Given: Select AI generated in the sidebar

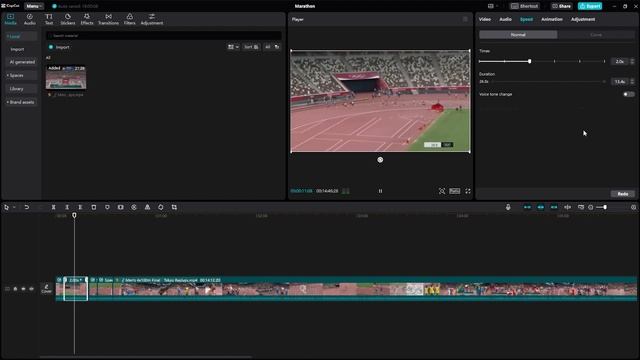Looking at the screenshot, I should [x=22, y=62].
